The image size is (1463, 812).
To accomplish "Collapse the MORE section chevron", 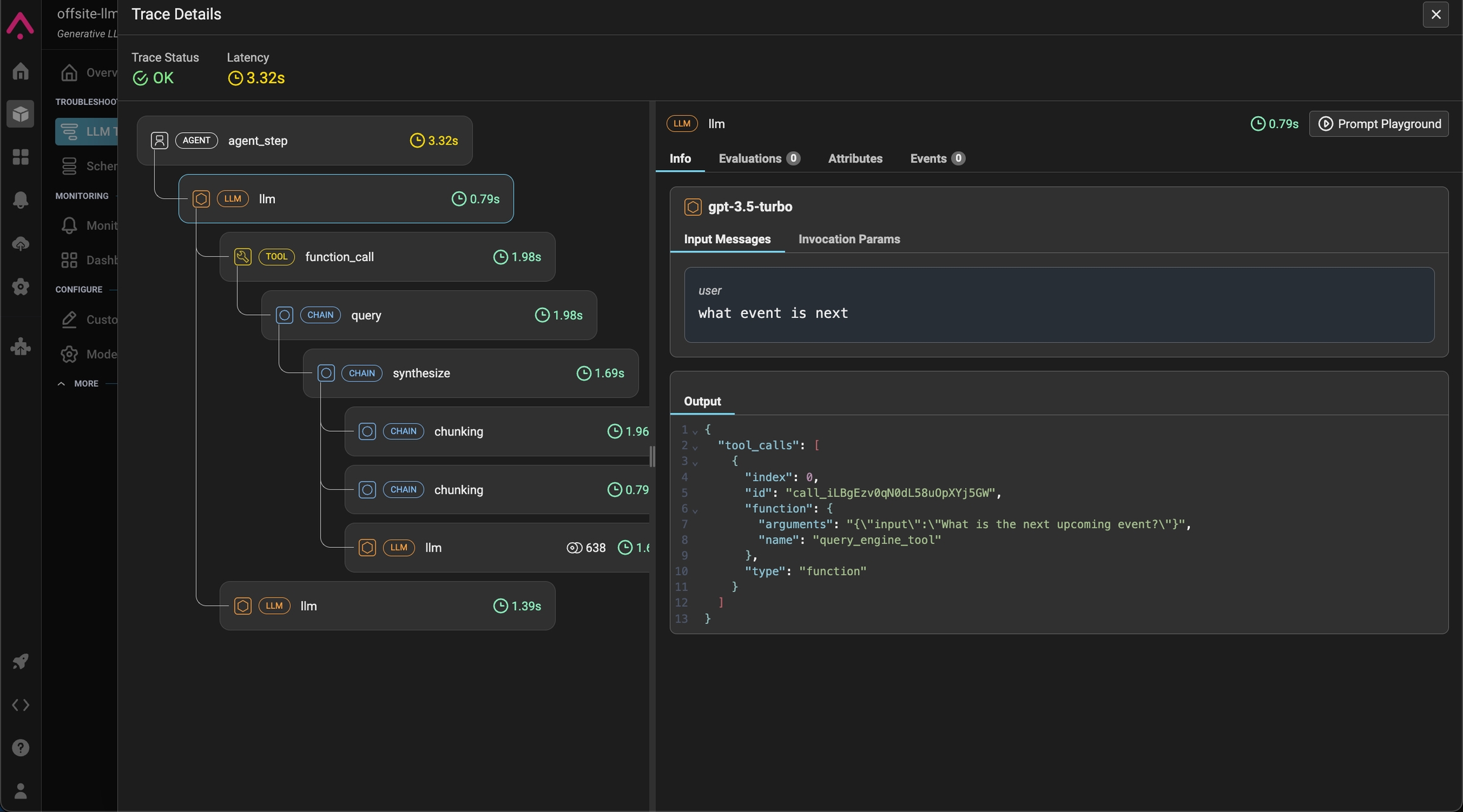I will (62, 383).
